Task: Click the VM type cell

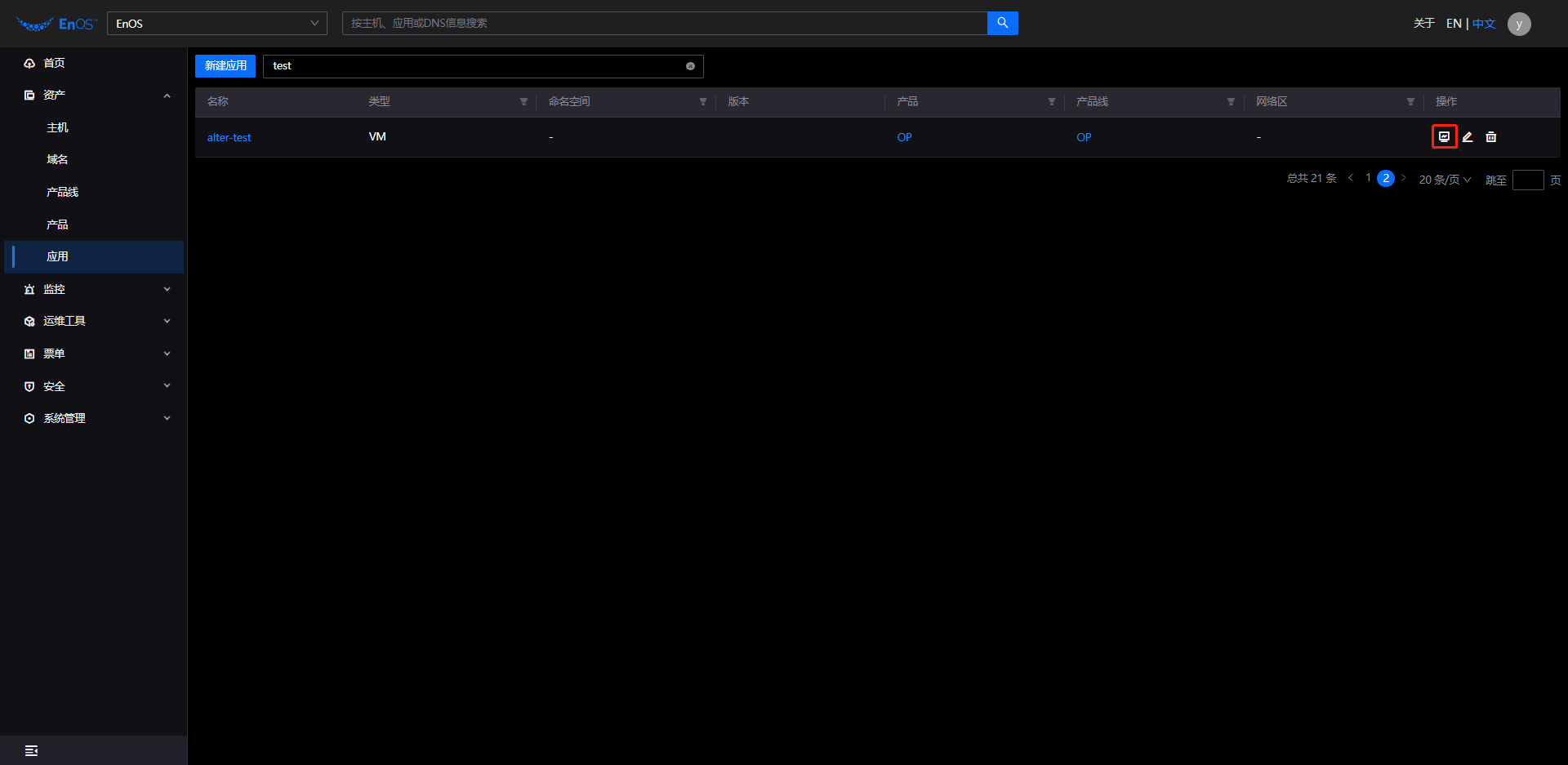Action: click(x=377, y=136)
